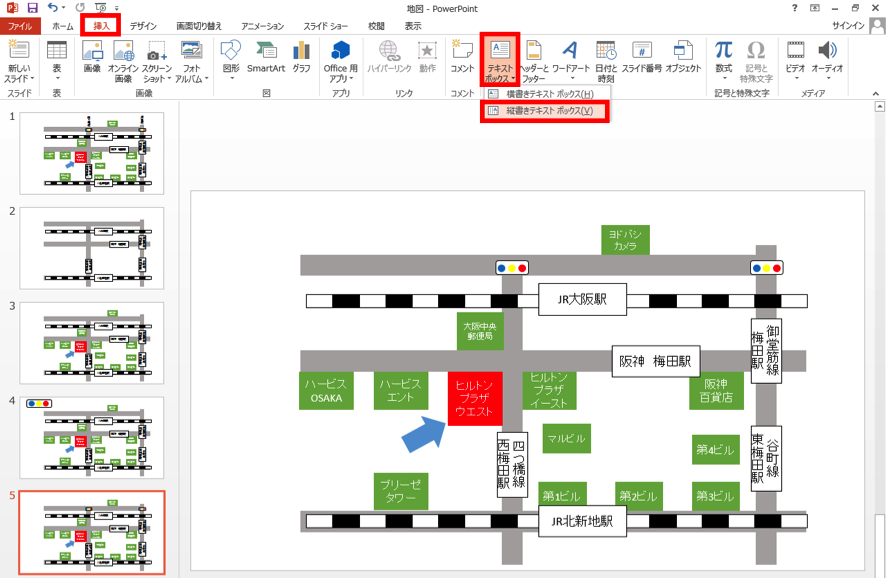
Task: Switch to the デザイン tab
Action: point(143,26)
